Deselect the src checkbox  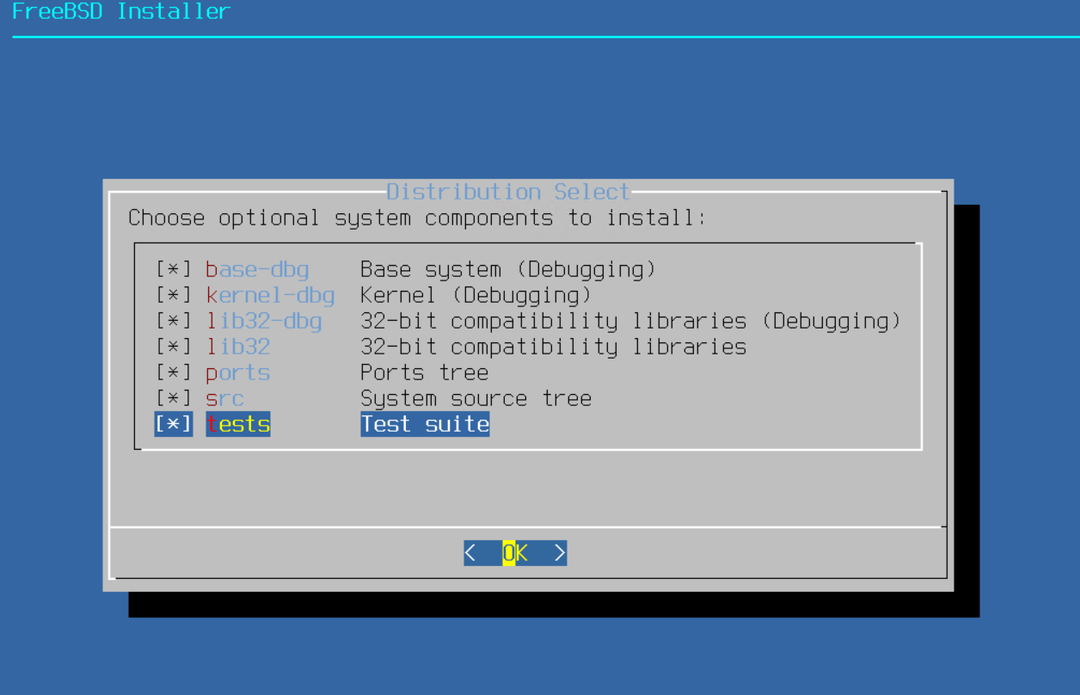(x=173, y=399)
